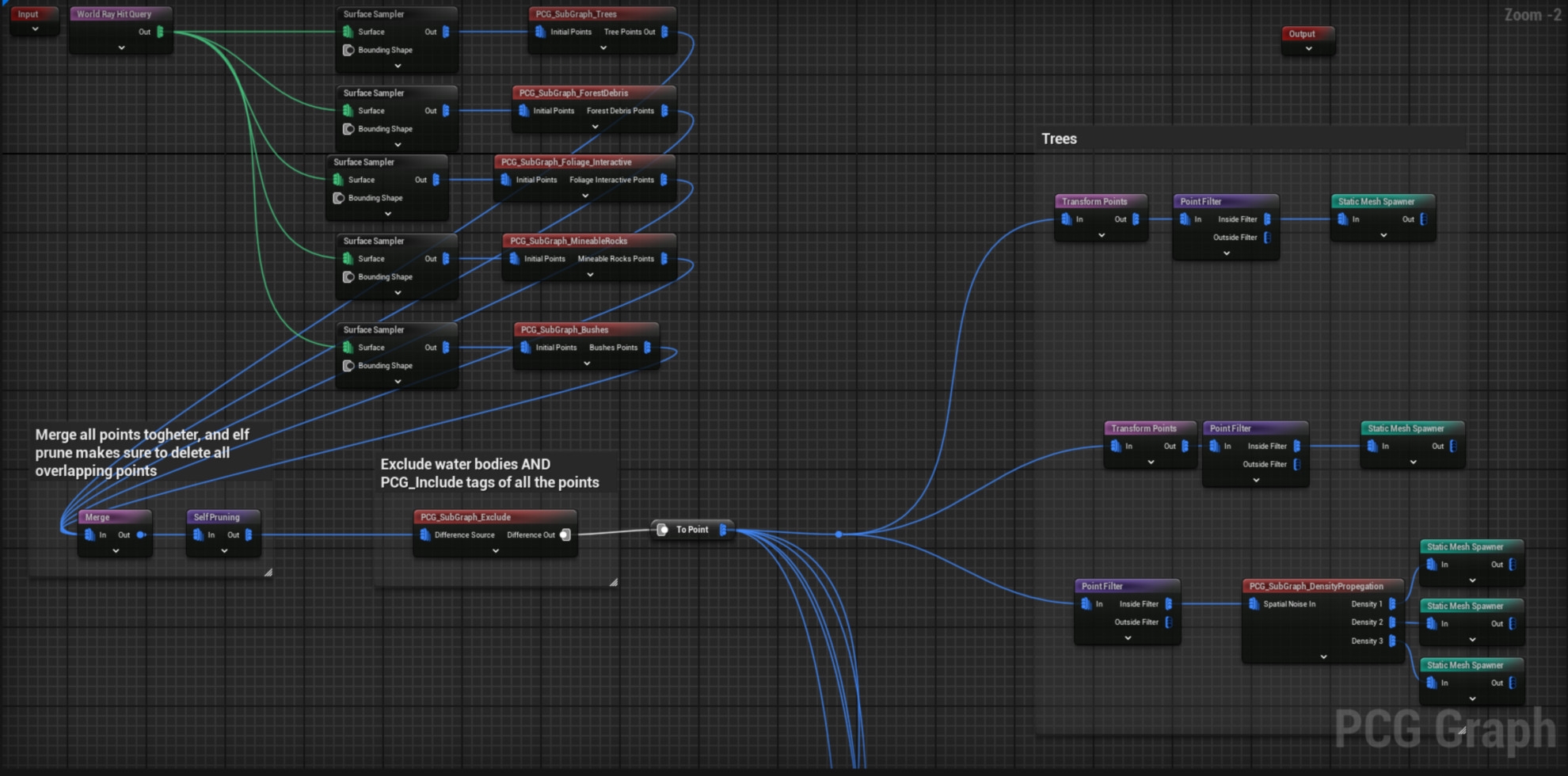Click the Tree Points Out pin
1568x776 pixels.
click(664, 32)
